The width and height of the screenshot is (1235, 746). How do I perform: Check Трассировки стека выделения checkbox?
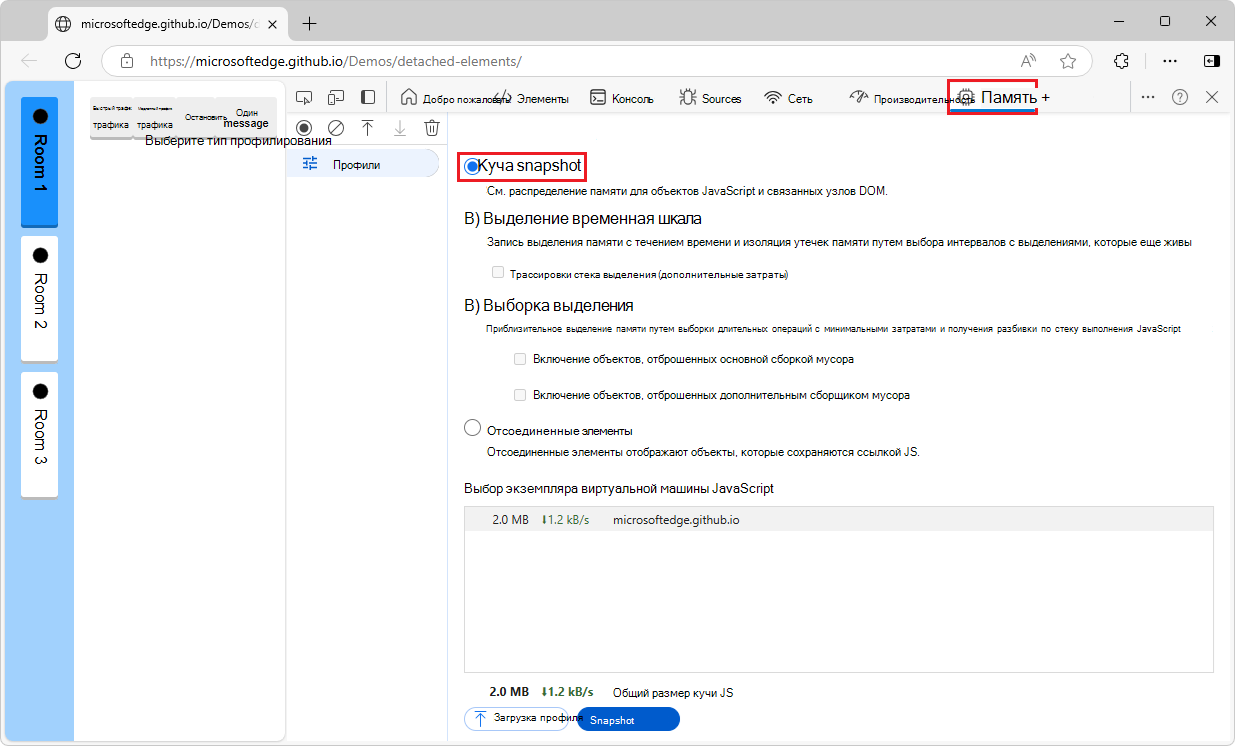(x=497, y=272)
